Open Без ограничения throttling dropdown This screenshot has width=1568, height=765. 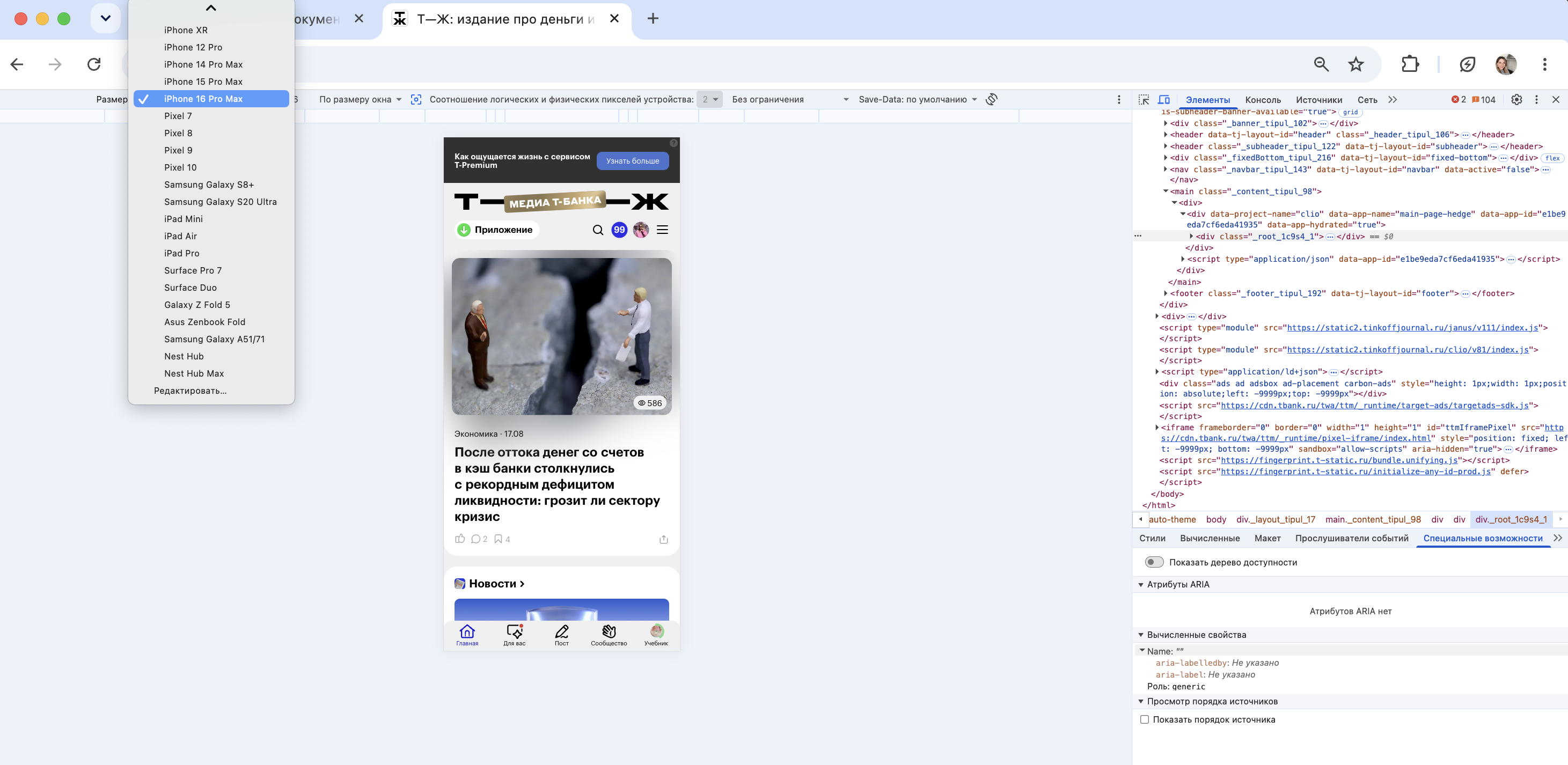click(x=789, y=99)
